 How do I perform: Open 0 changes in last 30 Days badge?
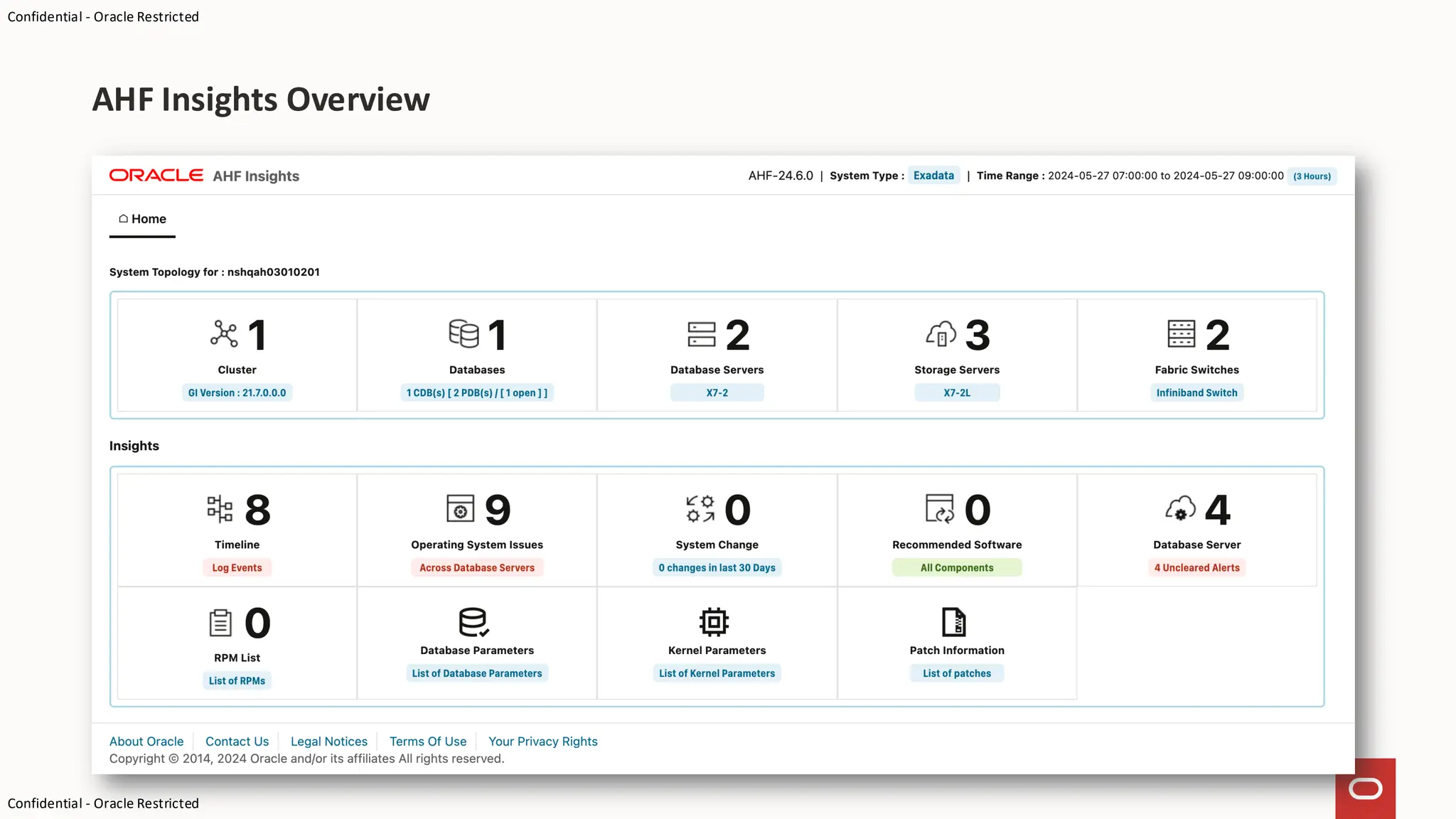pyautogui.click(x=717, y=568)
